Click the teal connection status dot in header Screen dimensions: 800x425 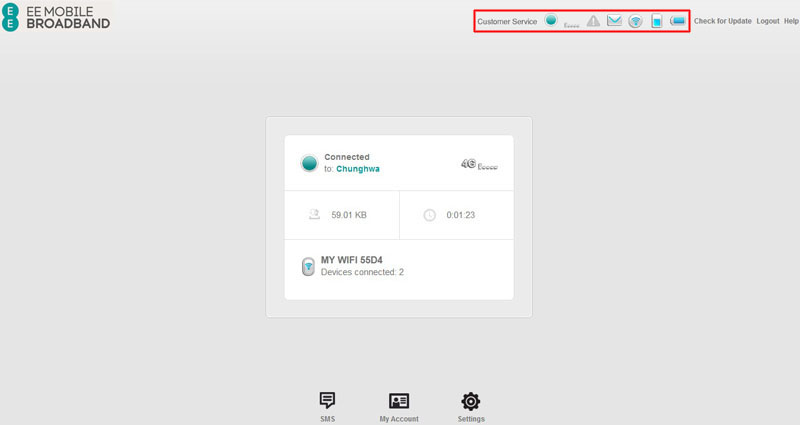coord(551,20)
